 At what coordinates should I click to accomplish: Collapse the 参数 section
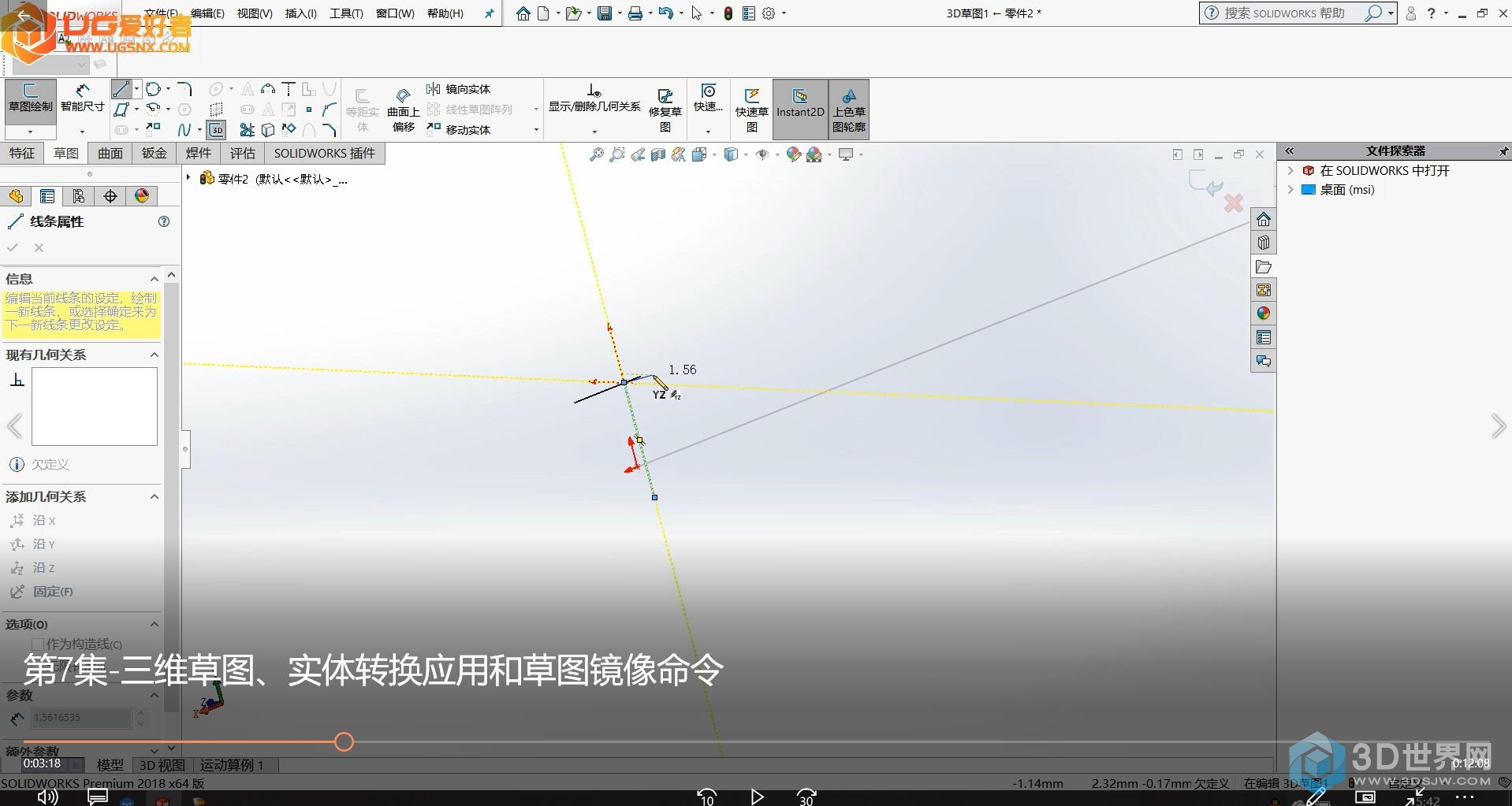[x=155, y=695]
